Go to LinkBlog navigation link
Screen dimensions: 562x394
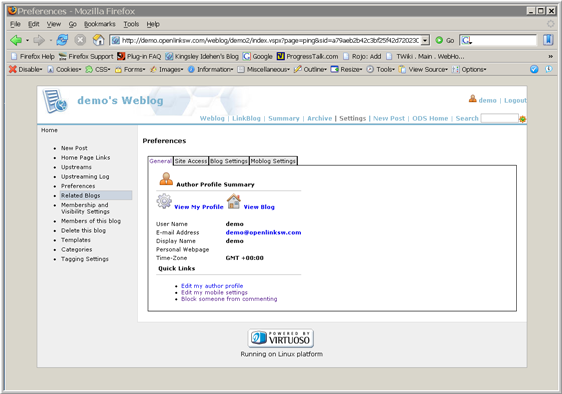coord(246,118)
